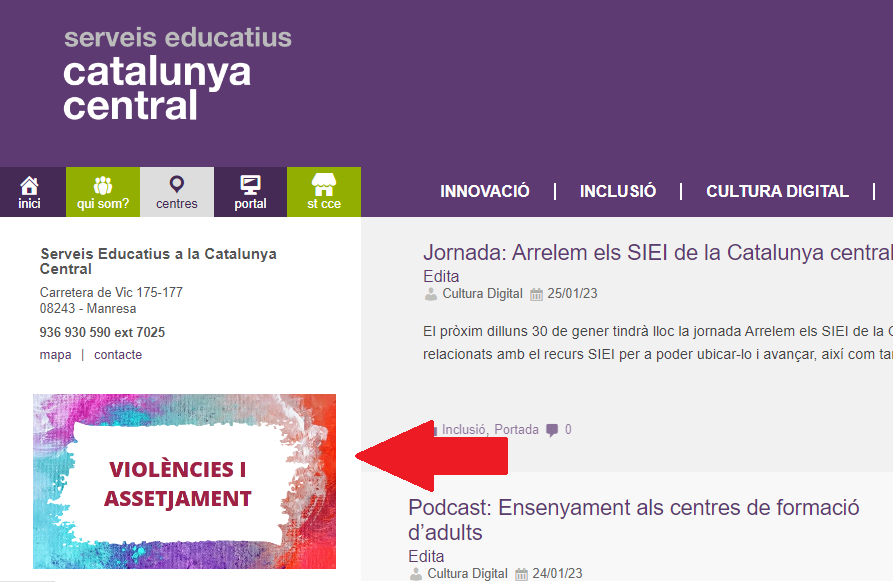The width and height of the screenshot is (893, 582).
Task: Click the serveis educatius catalunya central logo
Action: click(x=177, y=74)
